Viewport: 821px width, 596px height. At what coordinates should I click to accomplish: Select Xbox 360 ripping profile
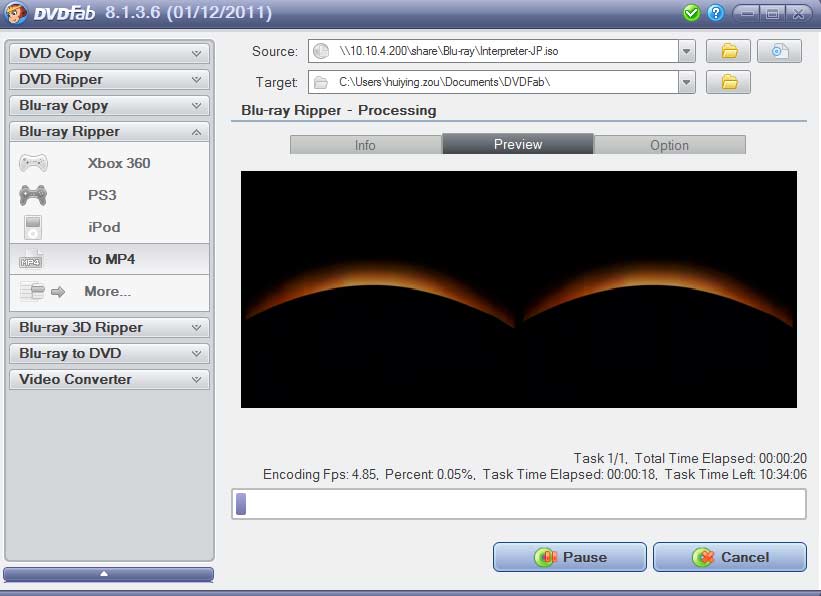(109, 163)
